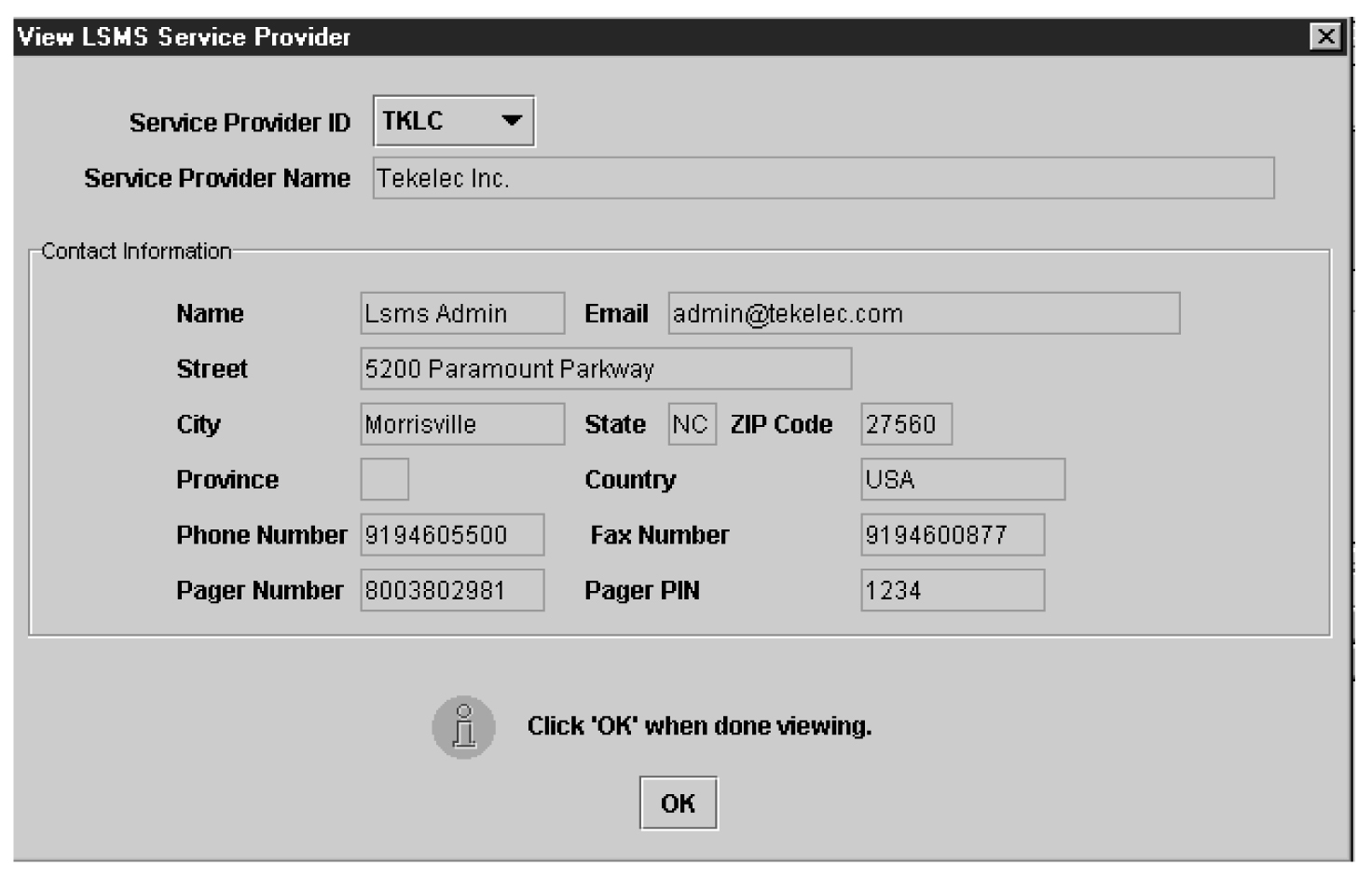The image size is (1372, 879).
Task: Select the City field Morrisville
Action: pos(462,424)
